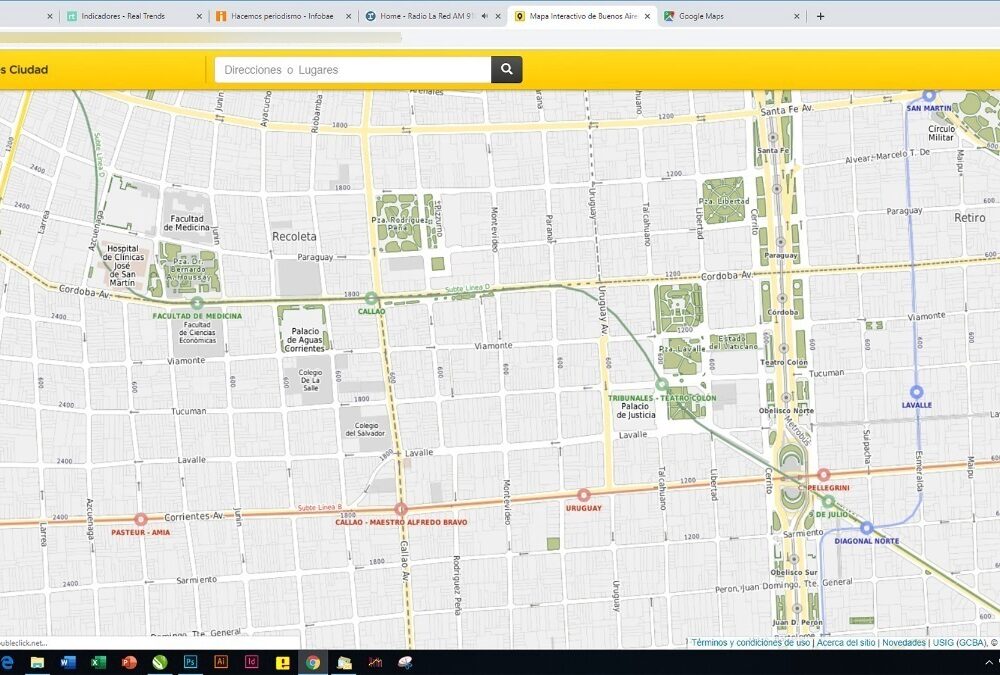Image resolution: width=1000 pixels, height=675 pixels.
Task: Click the Callao - Maestro Alfredo Bravo station marker
Action: [401, 509]
